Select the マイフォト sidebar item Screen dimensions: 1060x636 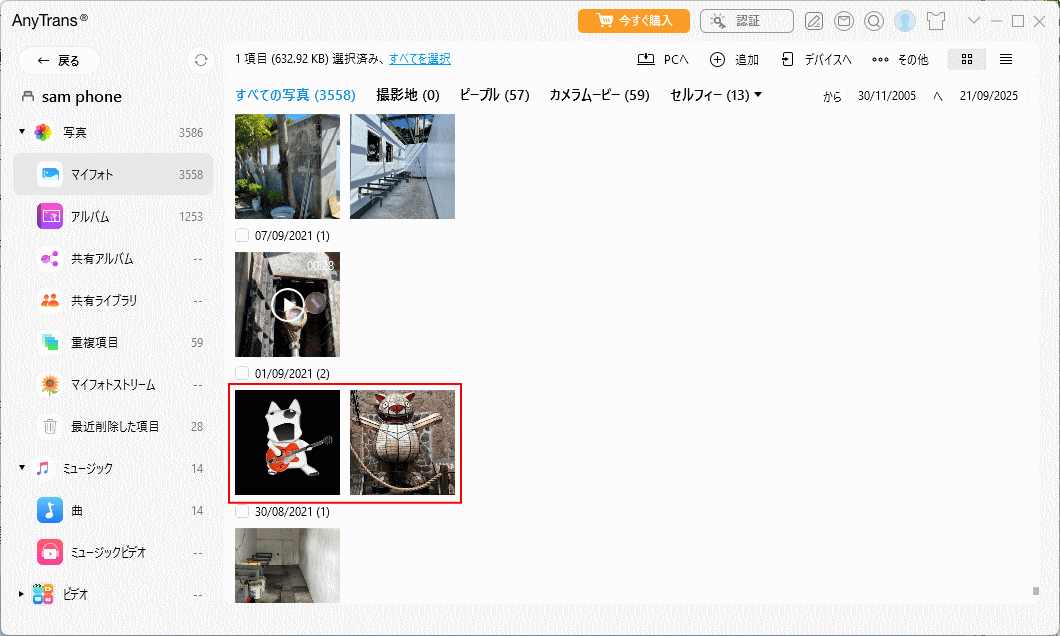113,174
